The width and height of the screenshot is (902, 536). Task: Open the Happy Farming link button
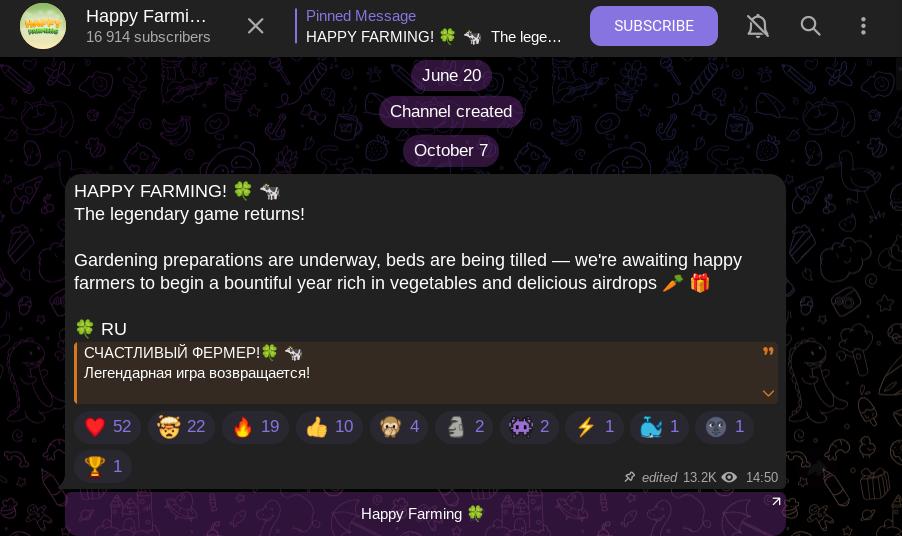click(425, 514)
